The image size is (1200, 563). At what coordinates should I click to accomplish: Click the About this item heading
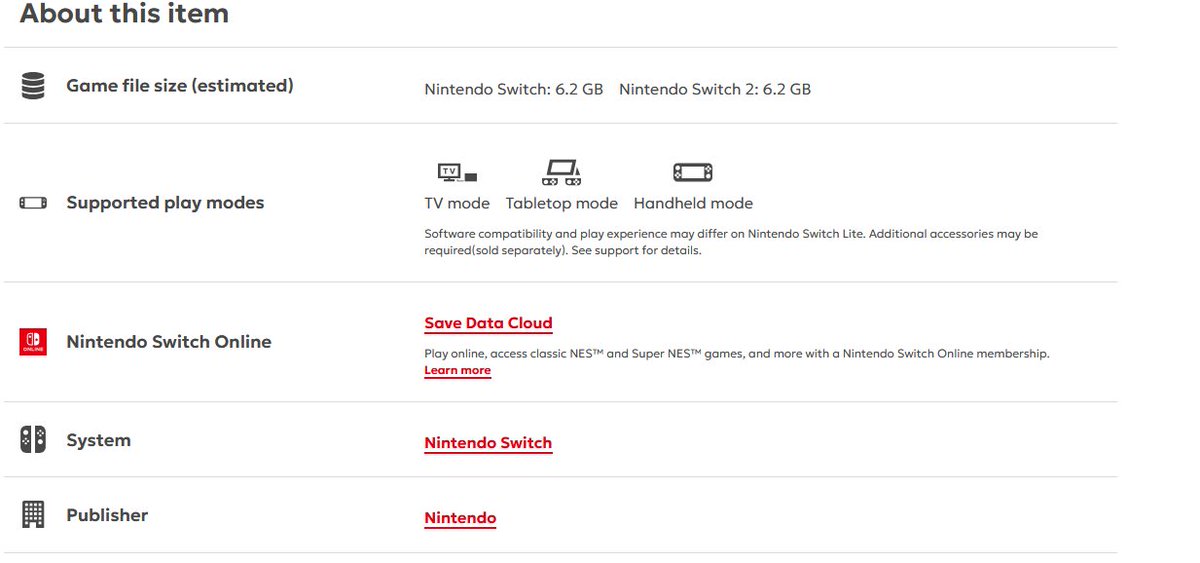click(x=124, y=14)
